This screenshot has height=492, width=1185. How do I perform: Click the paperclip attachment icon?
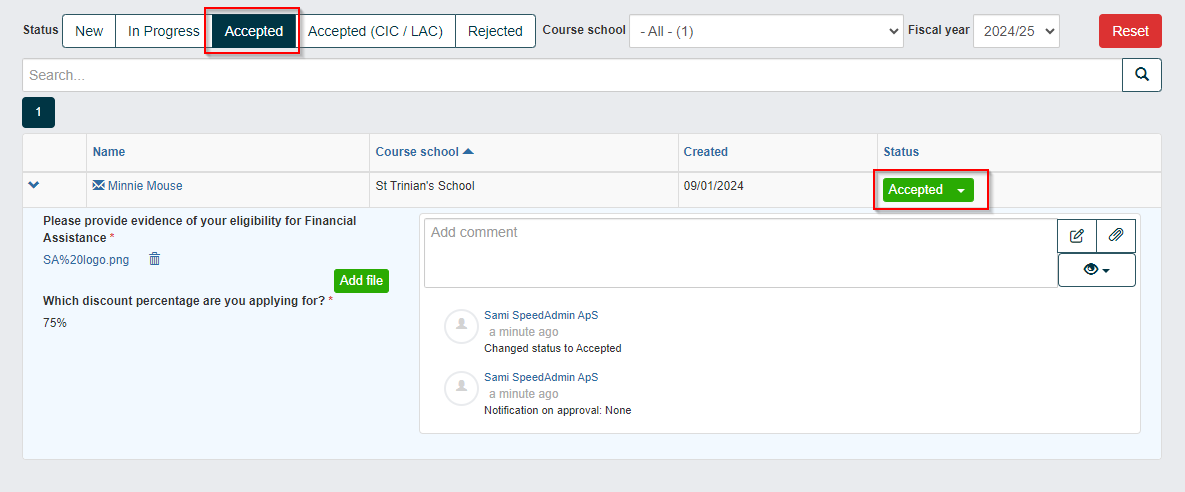click(x=1115, y=236)
